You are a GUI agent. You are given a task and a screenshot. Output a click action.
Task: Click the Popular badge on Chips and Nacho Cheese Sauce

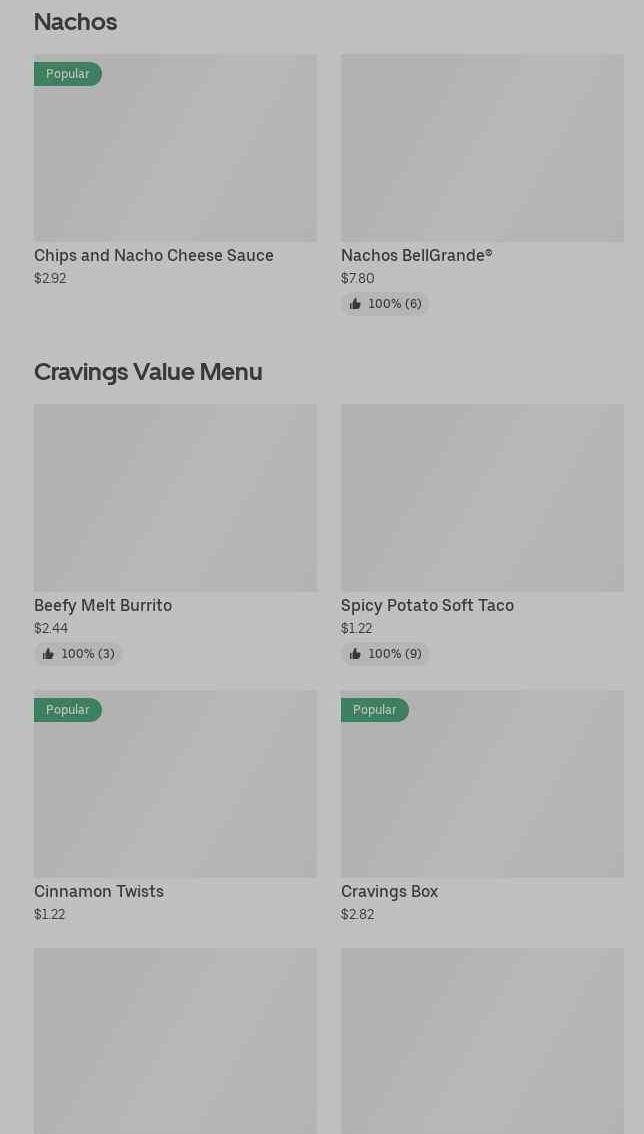point(68,74)
